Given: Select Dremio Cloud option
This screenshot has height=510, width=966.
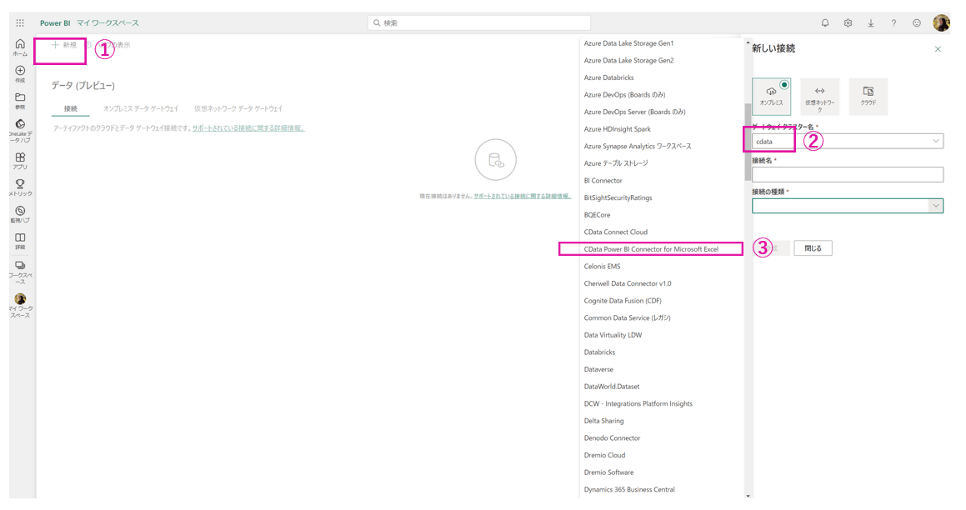Looking at the screenshot, I should (x=604, y=455).
